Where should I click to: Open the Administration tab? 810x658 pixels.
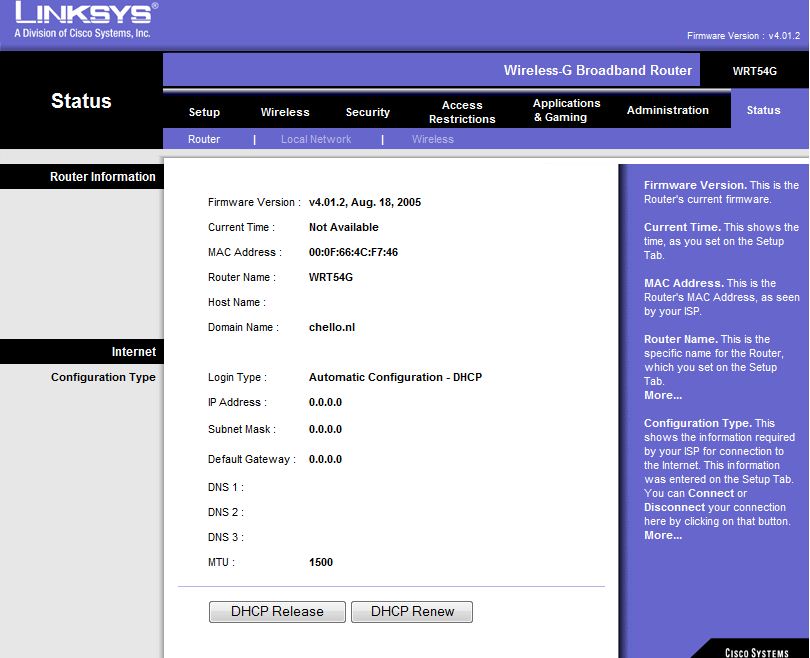667,110
